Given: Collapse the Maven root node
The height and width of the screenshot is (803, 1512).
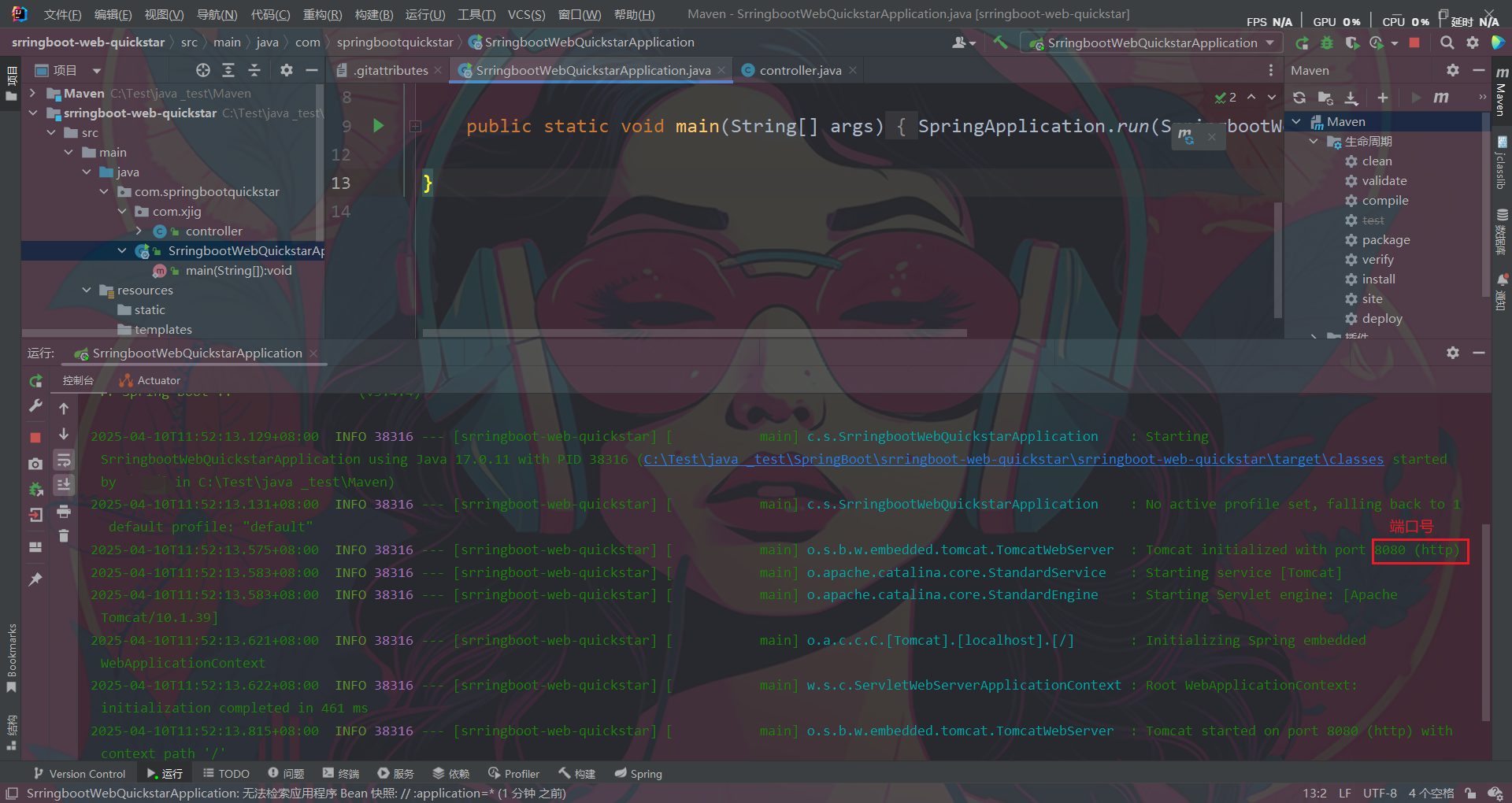Looking at the screenshot, I should (x=1297, y=122).
